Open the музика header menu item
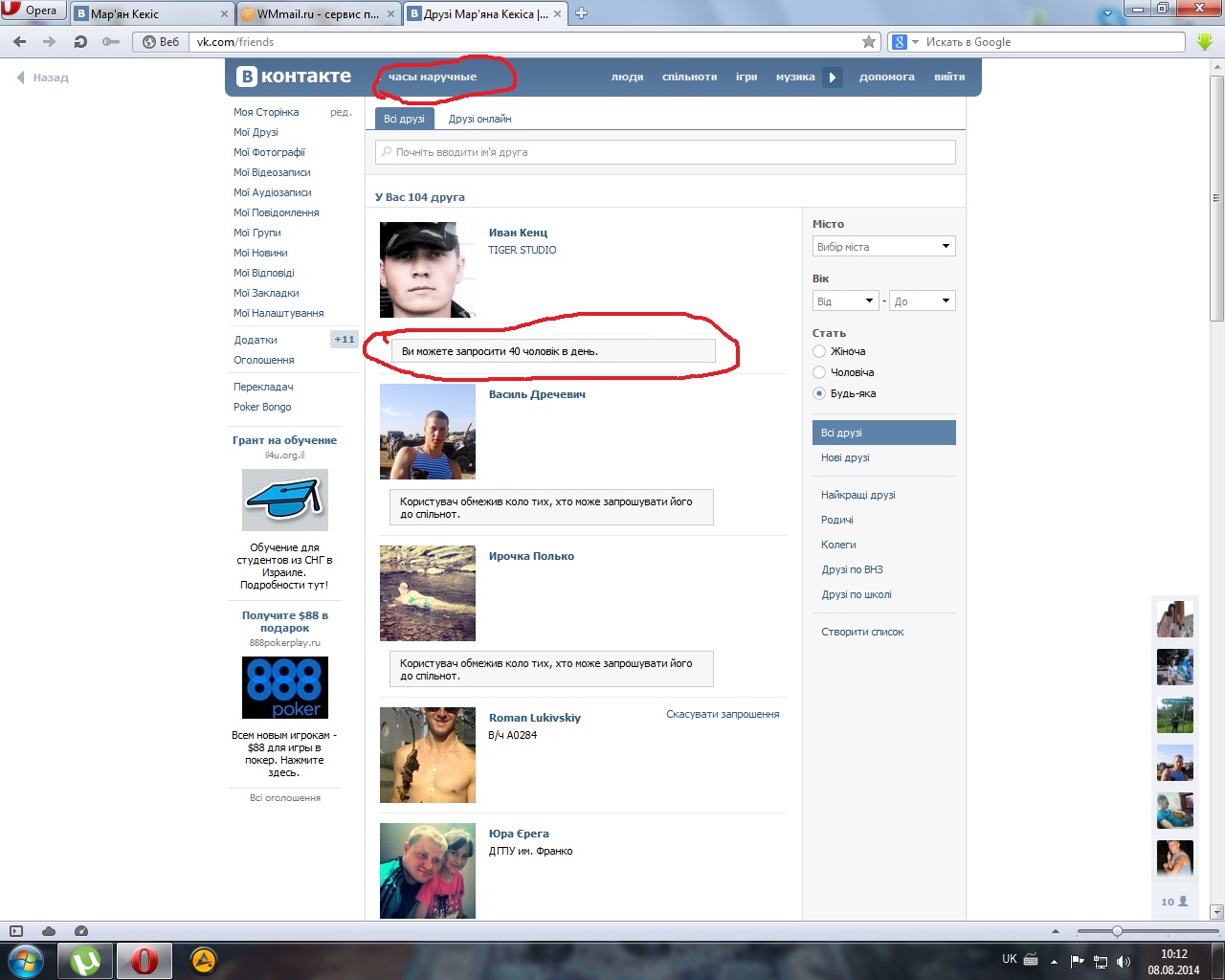Screen dimensions: 1225x980 point(795,78)
